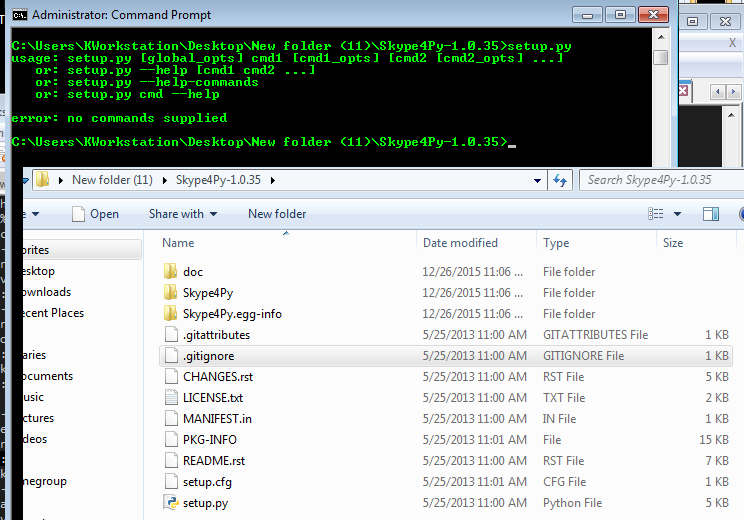The height and width of the screenshot is (520, 744).
Task: Select the Downloads sidebar item
Action: pyautogui.click(x=47, y=292)
